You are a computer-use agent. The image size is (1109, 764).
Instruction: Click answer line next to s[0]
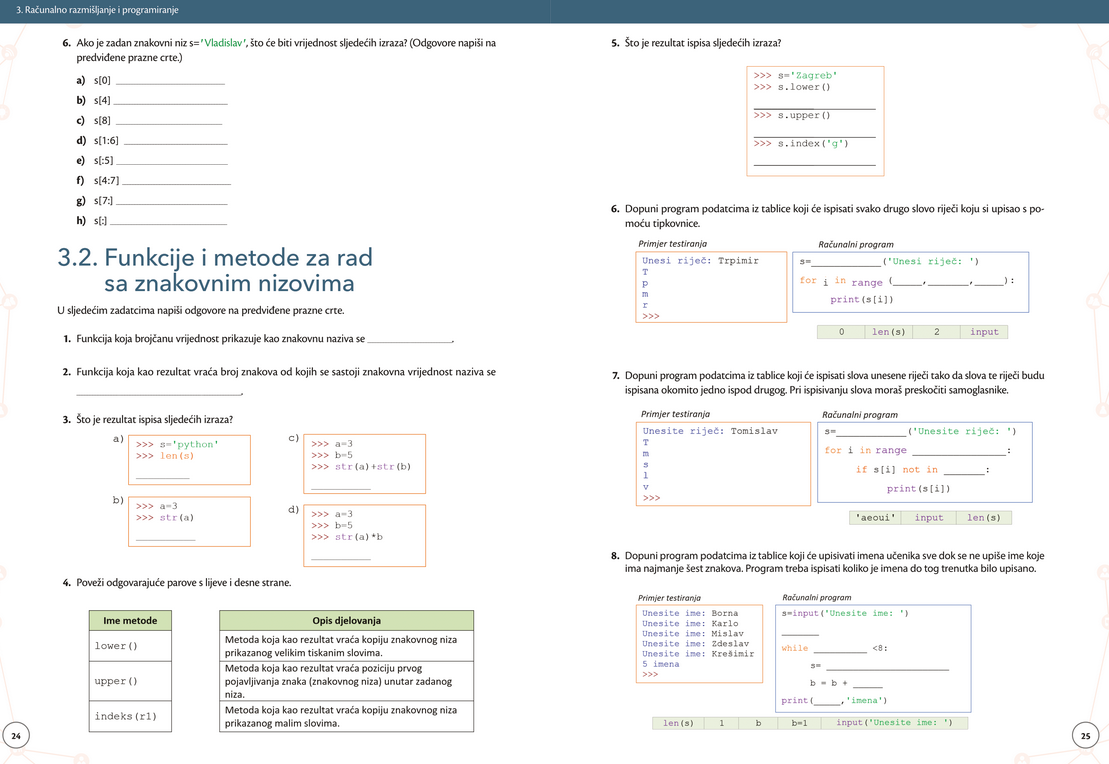point(170,83)
